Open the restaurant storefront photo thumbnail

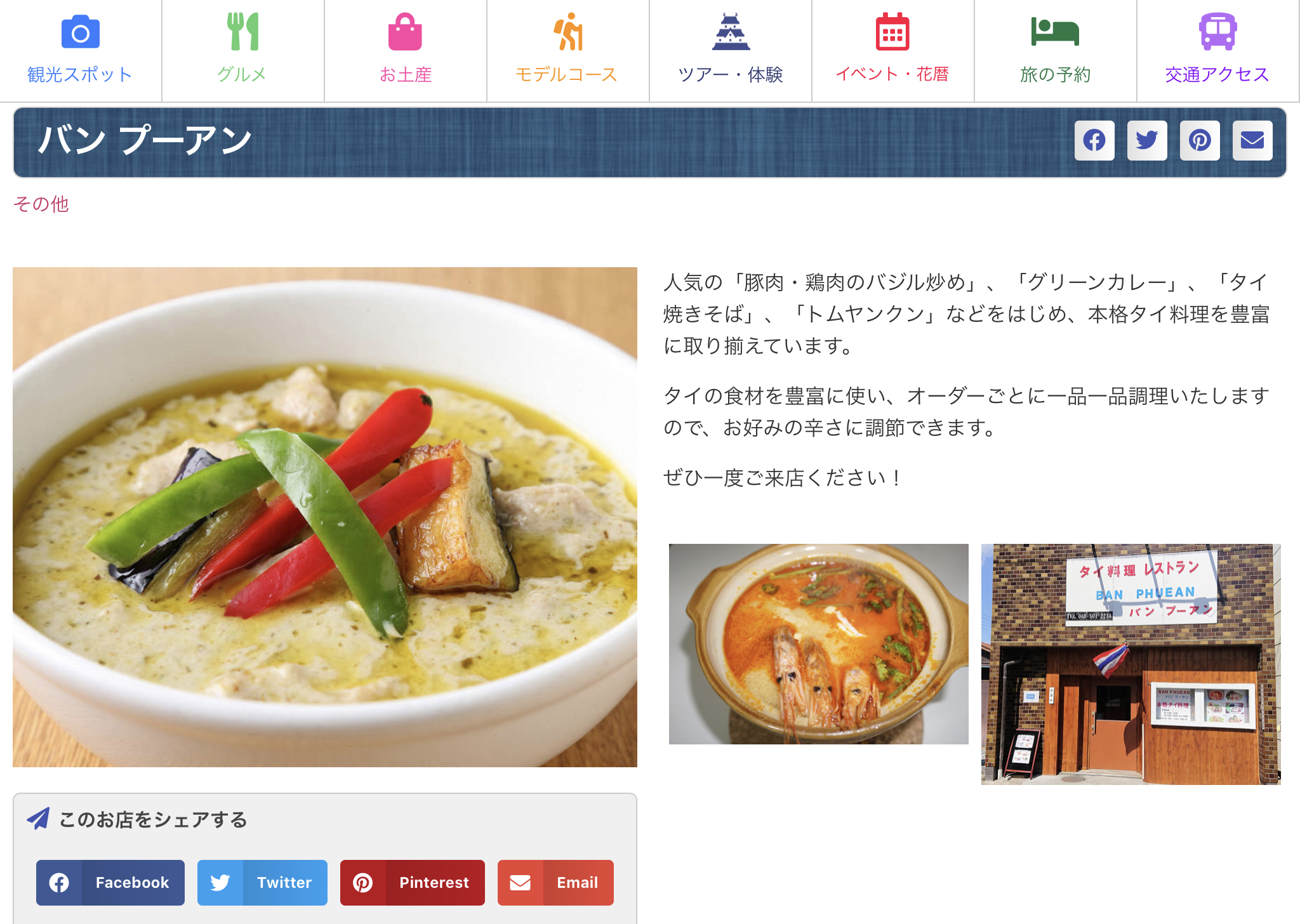pos(1131,664)
